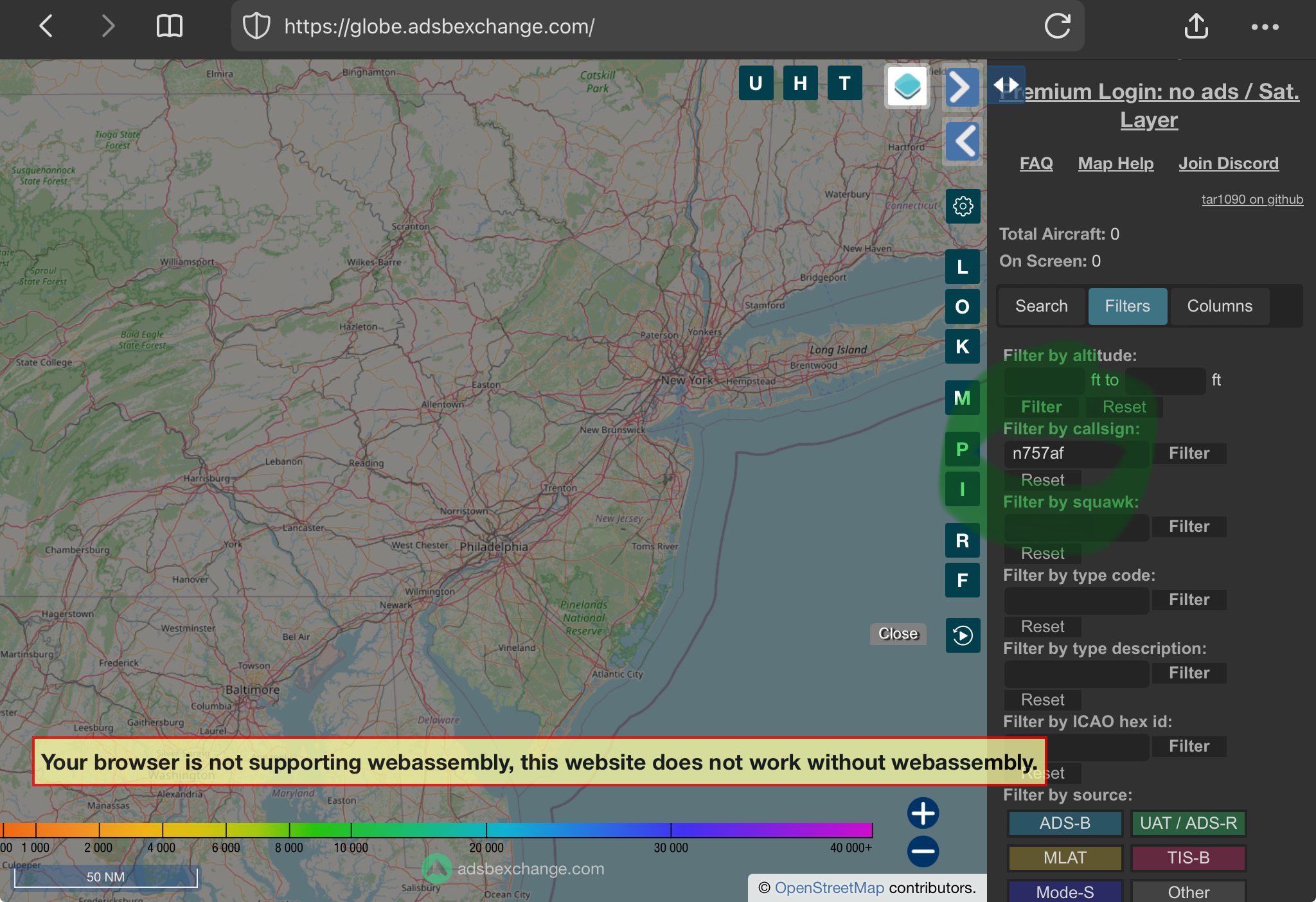1316x902 pixels.
Task: Apply the type code Filter button
Action: point(1189,600)
